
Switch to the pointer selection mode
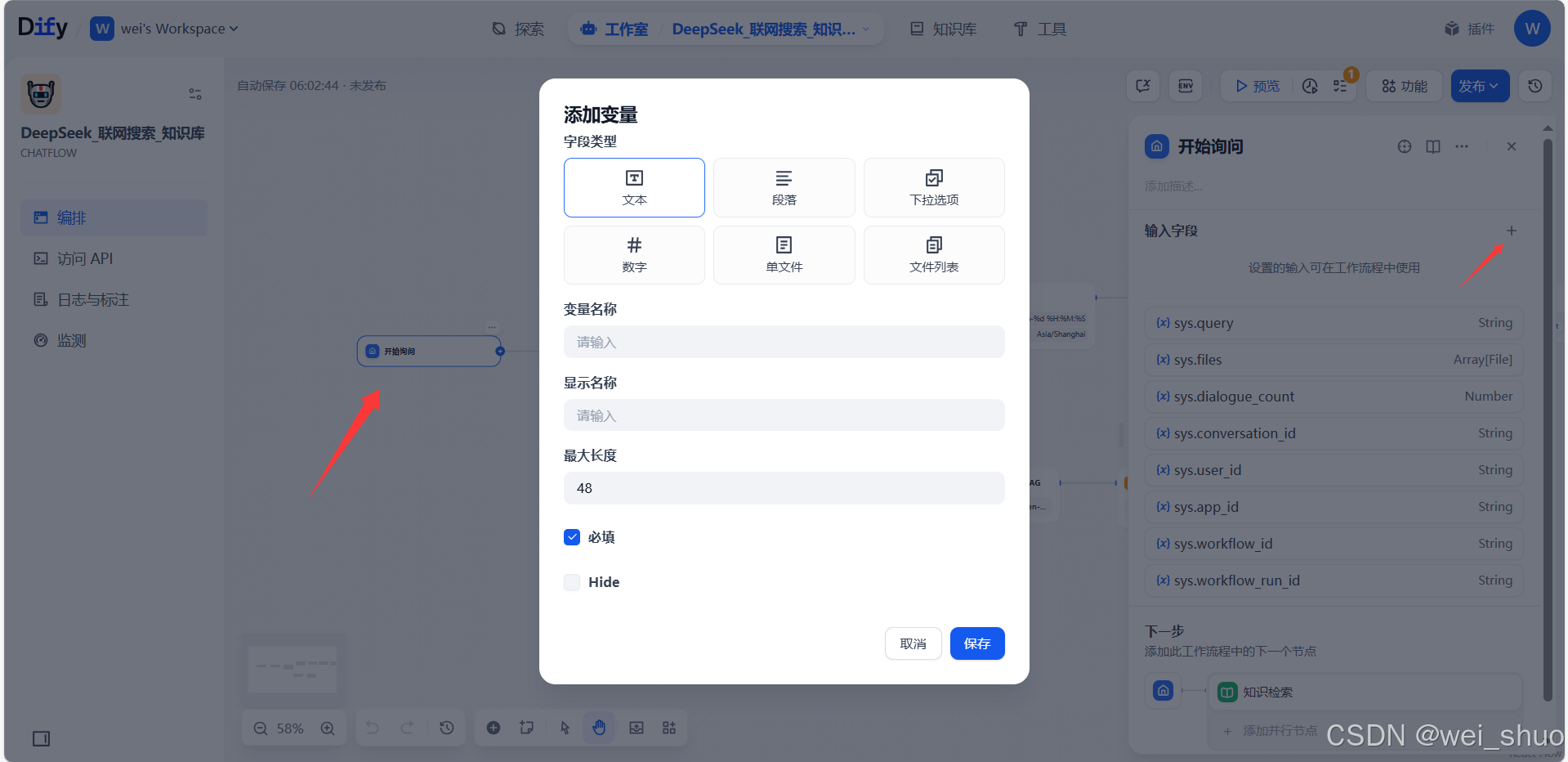point(564,727)
